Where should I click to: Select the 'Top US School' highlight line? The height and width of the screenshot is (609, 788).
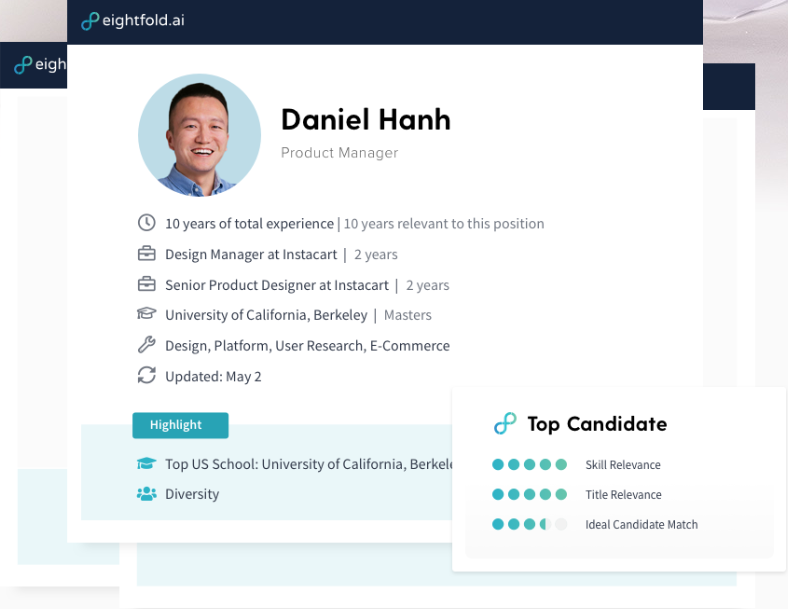[309, 464]
